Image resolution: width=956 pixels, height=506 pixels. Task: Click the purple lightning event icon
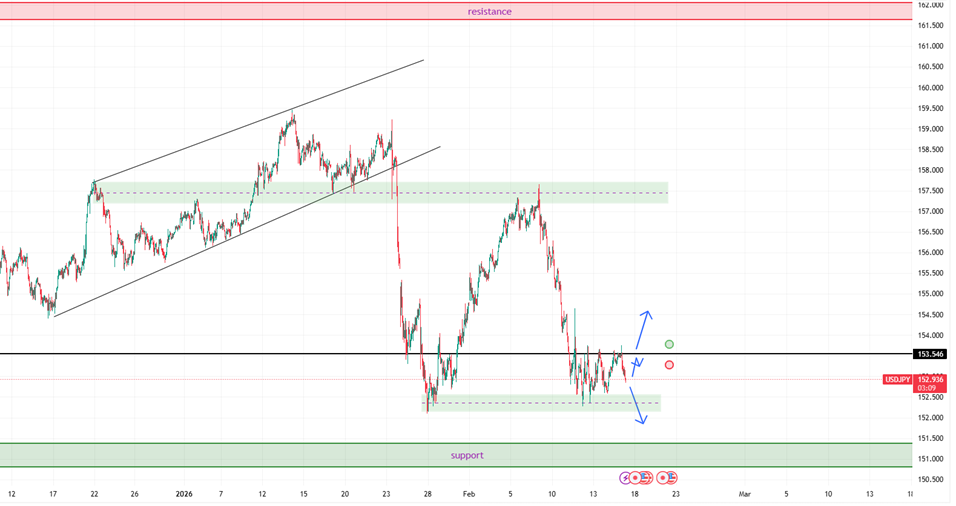(627, 479)
